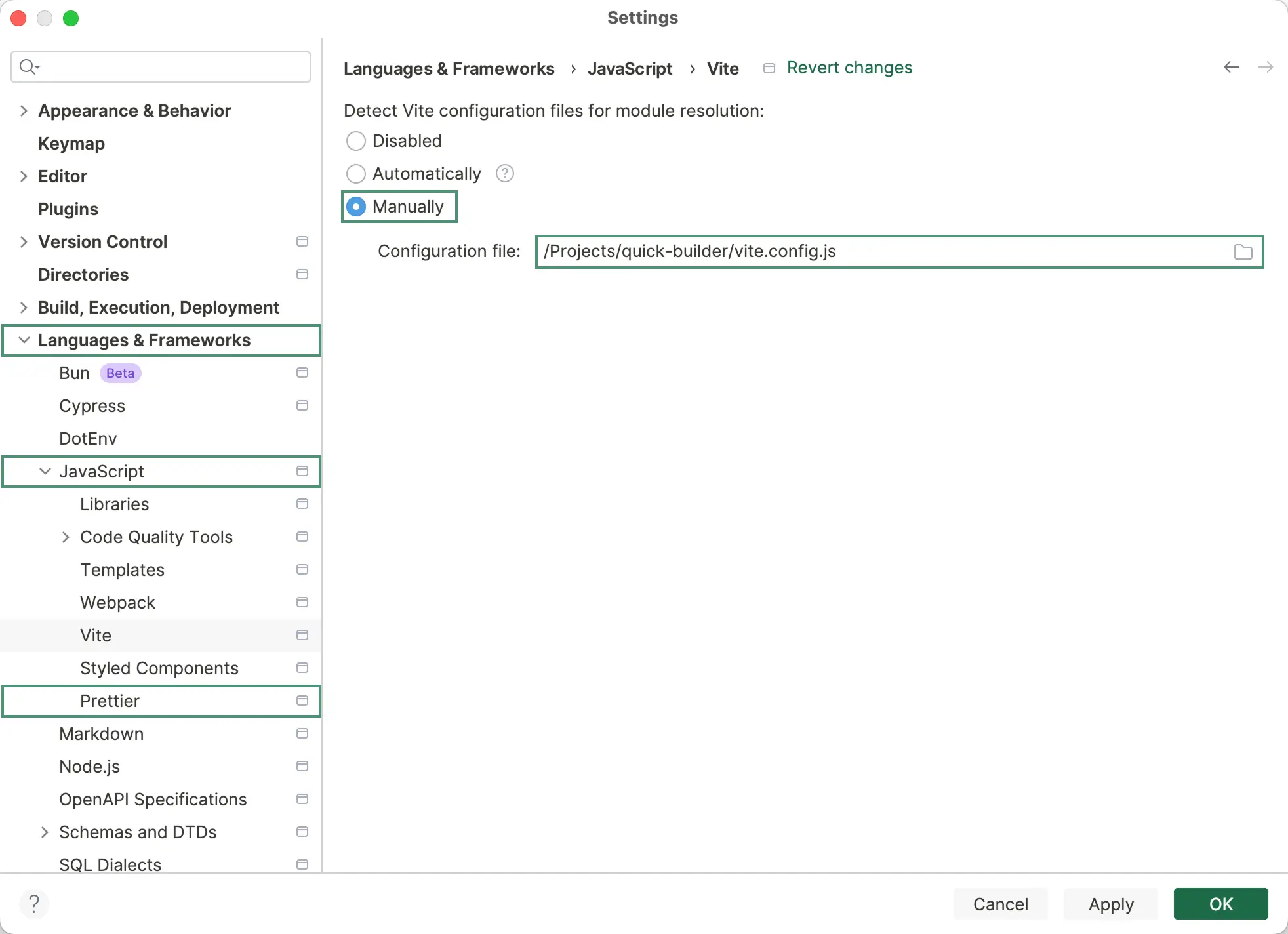Click the Cancel button
The width and height of the screenshot is (1288, 934).
pyautogui.click(x=1000, y=904)
